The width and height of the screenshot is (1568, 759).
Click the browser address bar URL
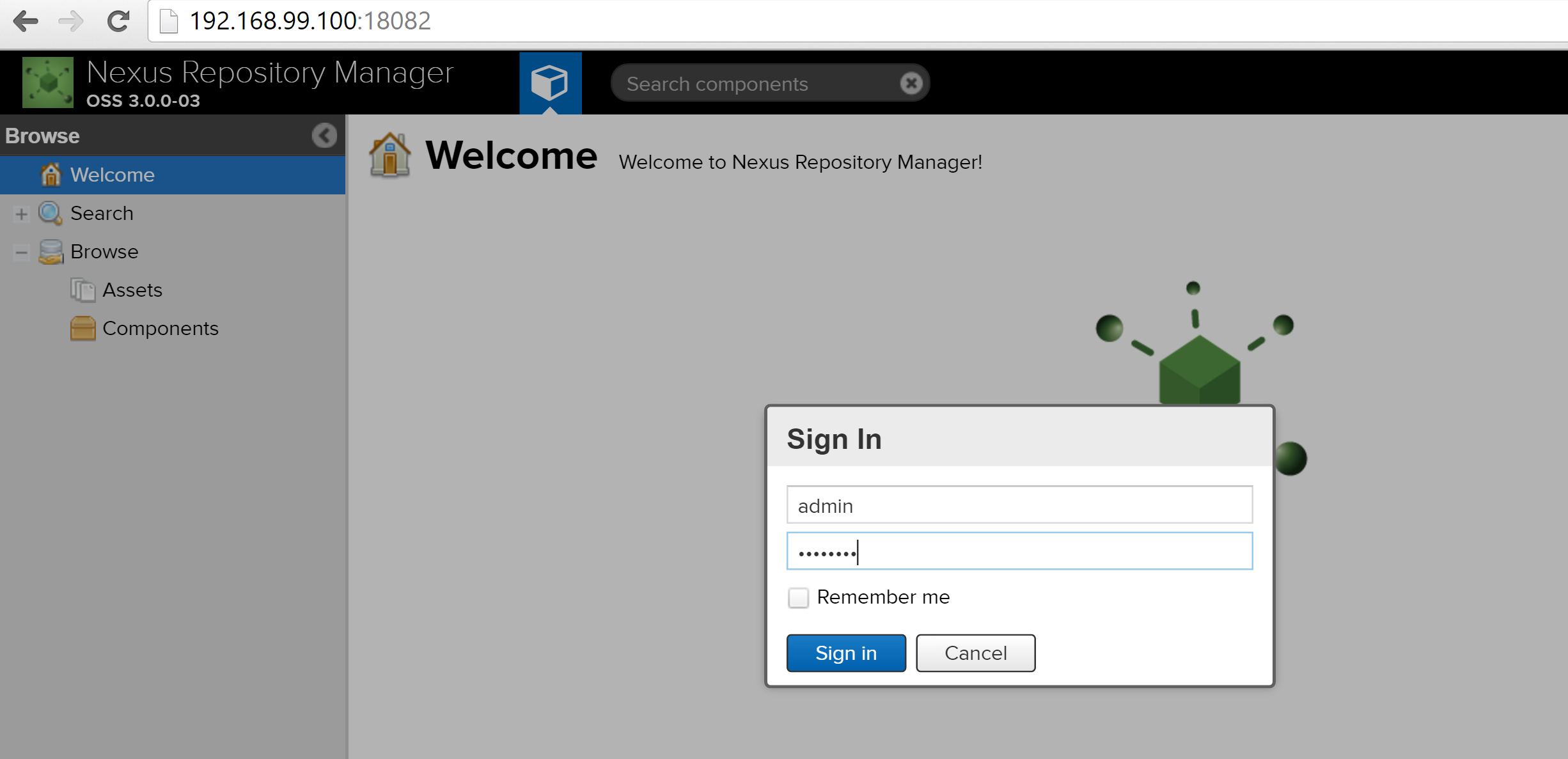point(310,21)
